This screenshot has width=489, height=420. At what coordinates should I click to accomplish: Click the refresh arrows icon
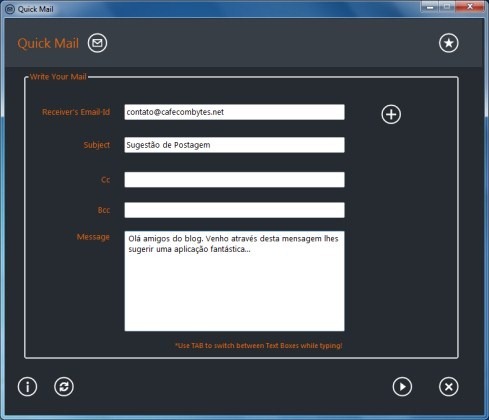pos(64,387)
